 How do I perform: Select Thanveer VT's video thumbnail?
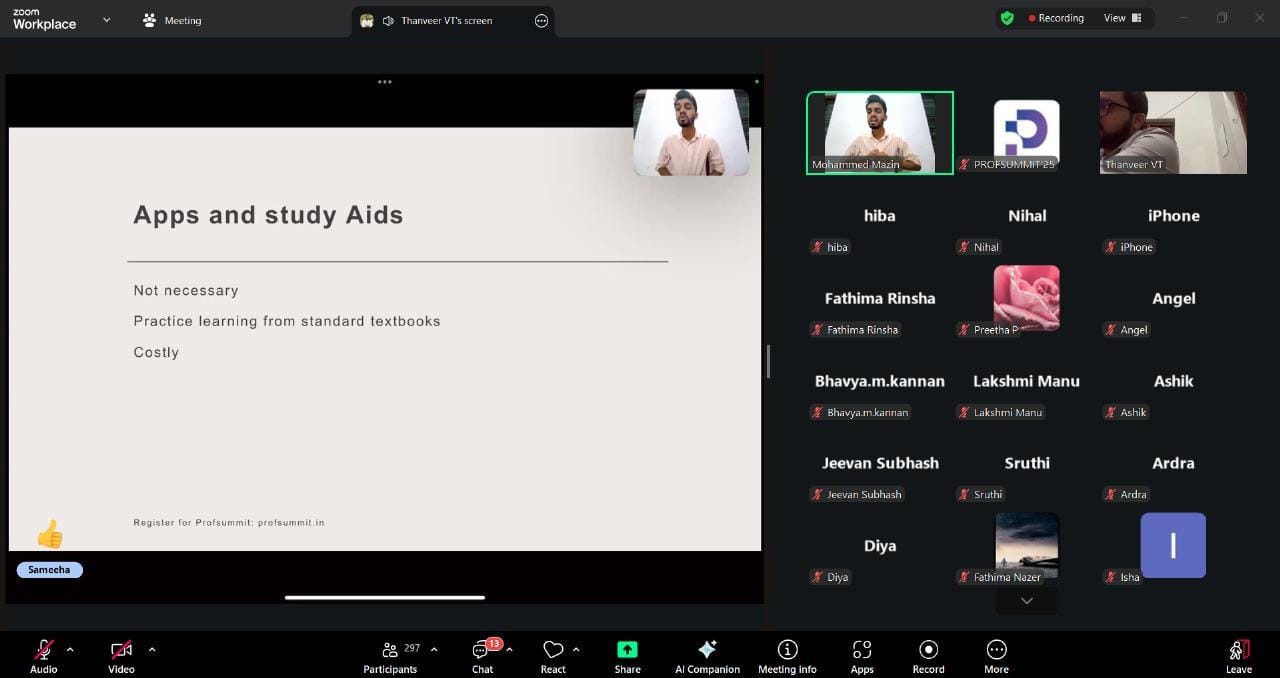(1173, 132)
